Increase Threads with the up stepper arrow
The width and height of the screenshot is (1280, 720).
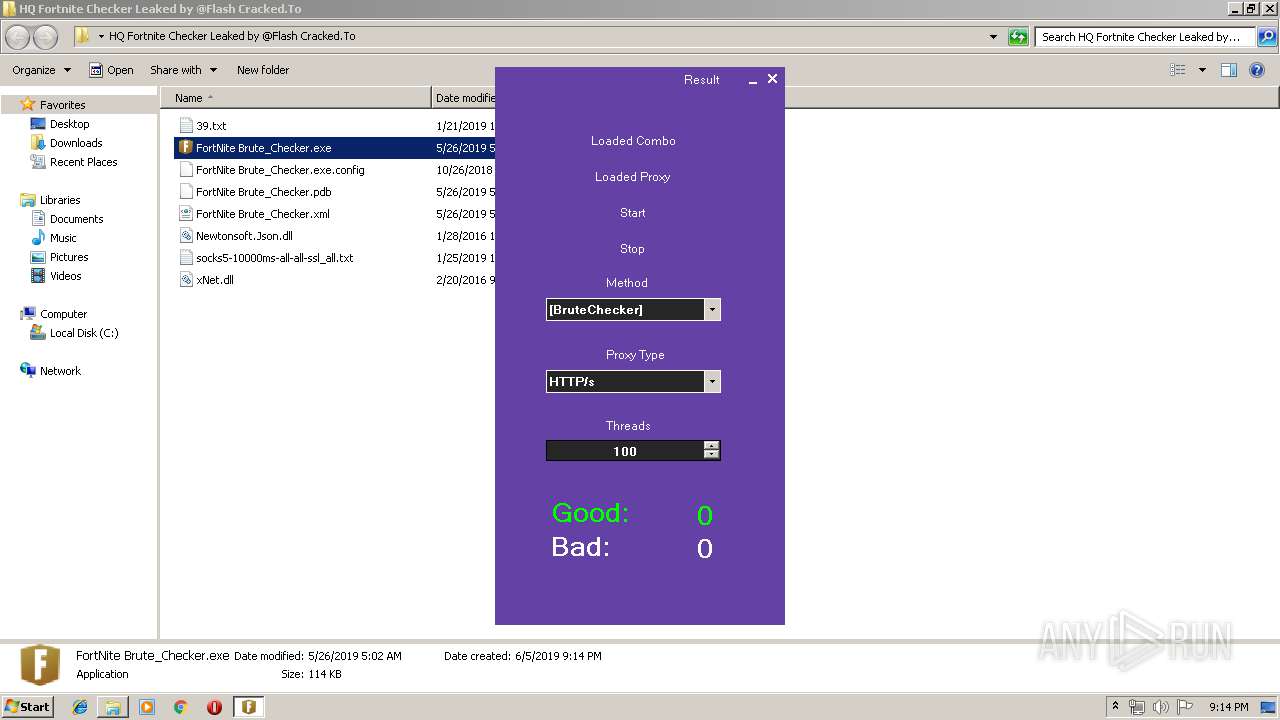click(711, 446)
